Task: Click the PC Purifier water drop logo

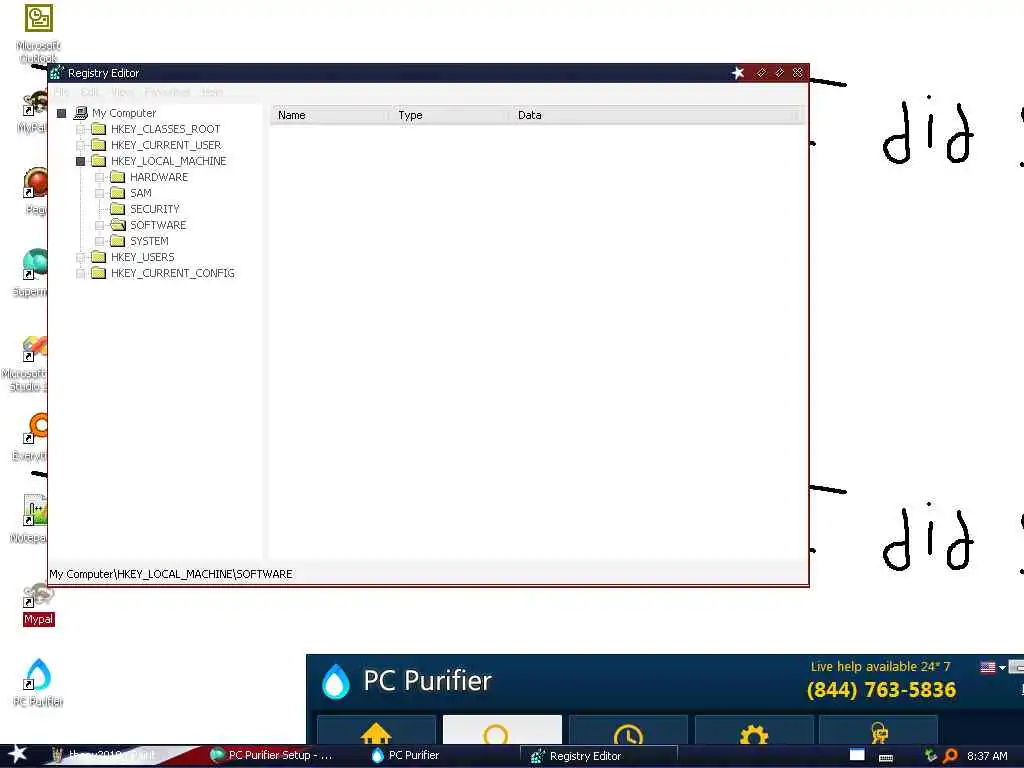Action: pyautogui.click(x=336, y=681)
